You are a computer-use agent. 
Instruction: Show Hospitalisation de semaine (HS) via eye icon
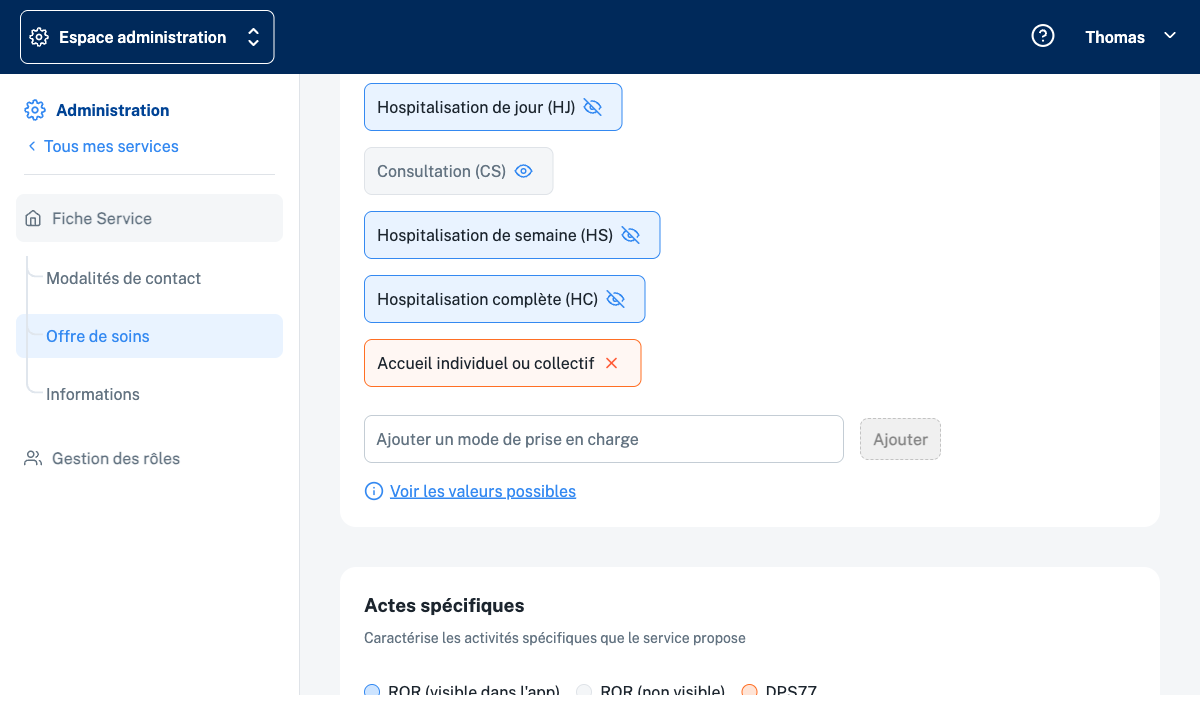click(630, 235)
